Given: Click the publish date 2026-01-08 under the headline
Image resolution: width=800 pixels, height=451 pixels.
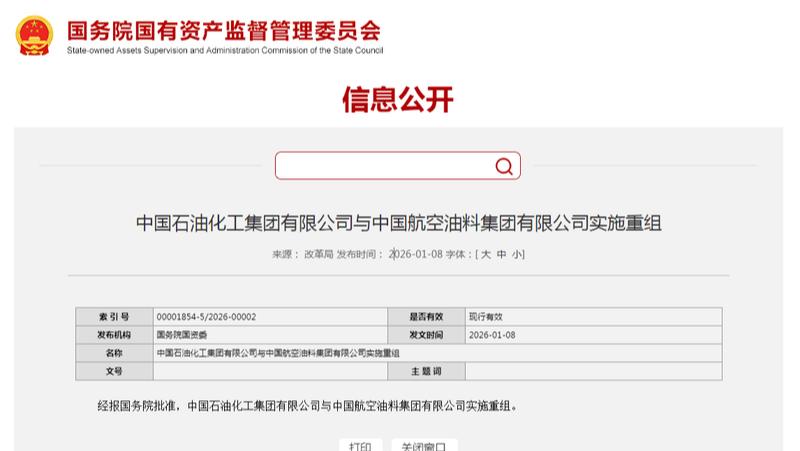Looking at the screenshot, I should pos(415,255).
